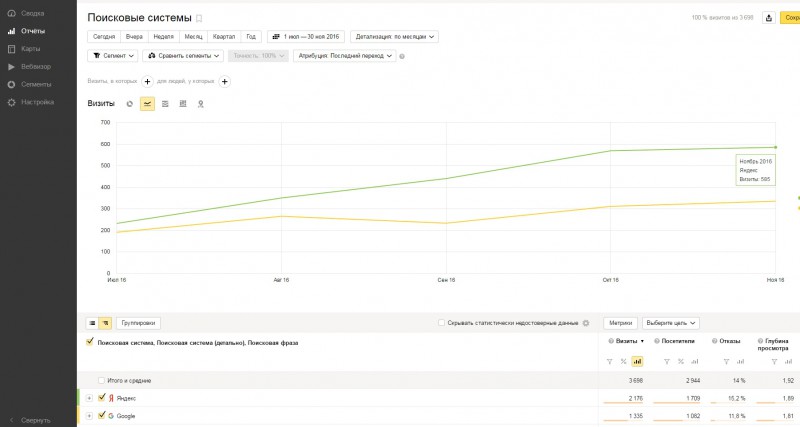Click plus button after 'Визиты, в которых'
Viewport: 800px width, 427px height.
pos(147,81)
